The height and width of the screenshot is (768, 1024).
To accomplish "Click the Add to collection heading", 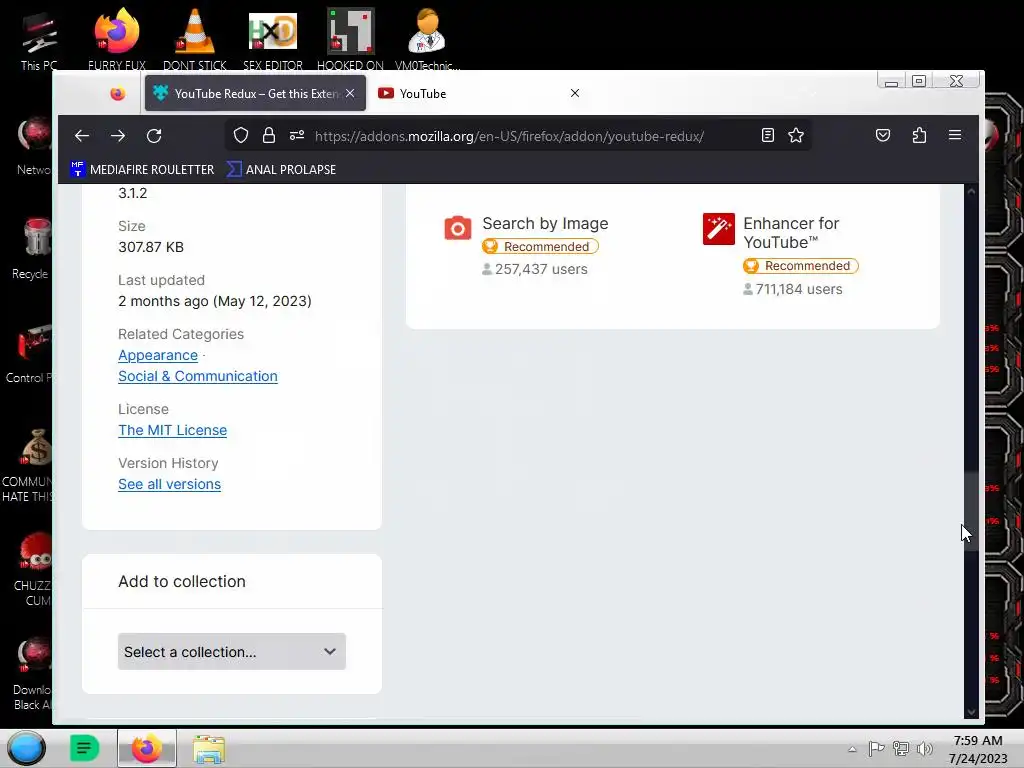I will 182,581.
